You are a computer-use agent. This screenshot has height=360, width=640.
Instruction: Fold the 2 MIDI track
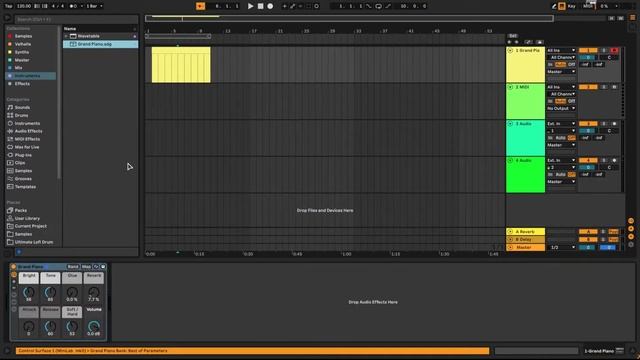coord(510,87)
